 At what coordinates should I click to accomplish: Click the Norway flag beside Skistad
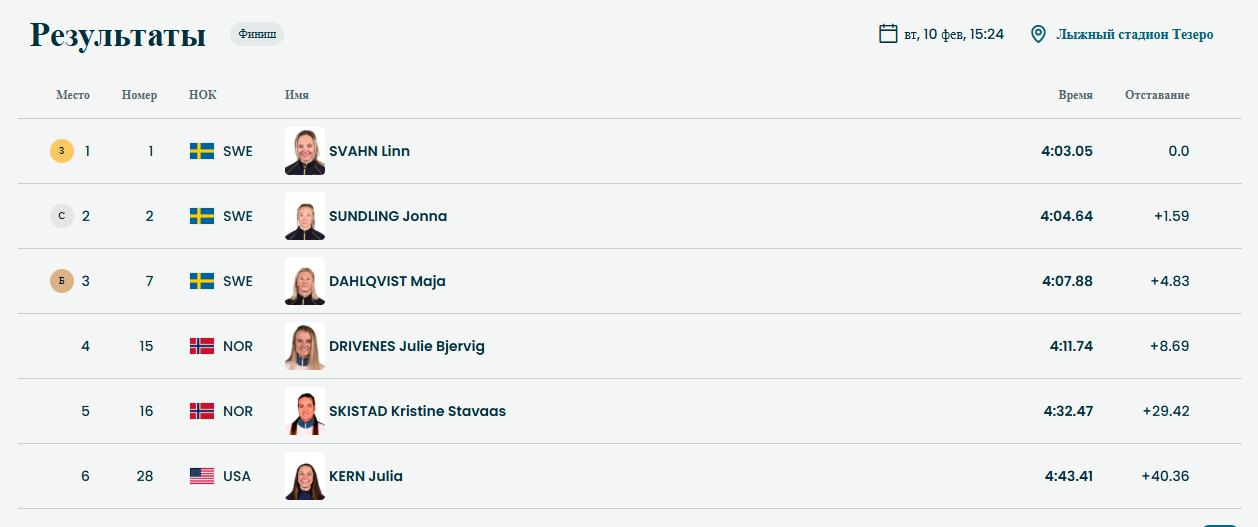point(202,411)
